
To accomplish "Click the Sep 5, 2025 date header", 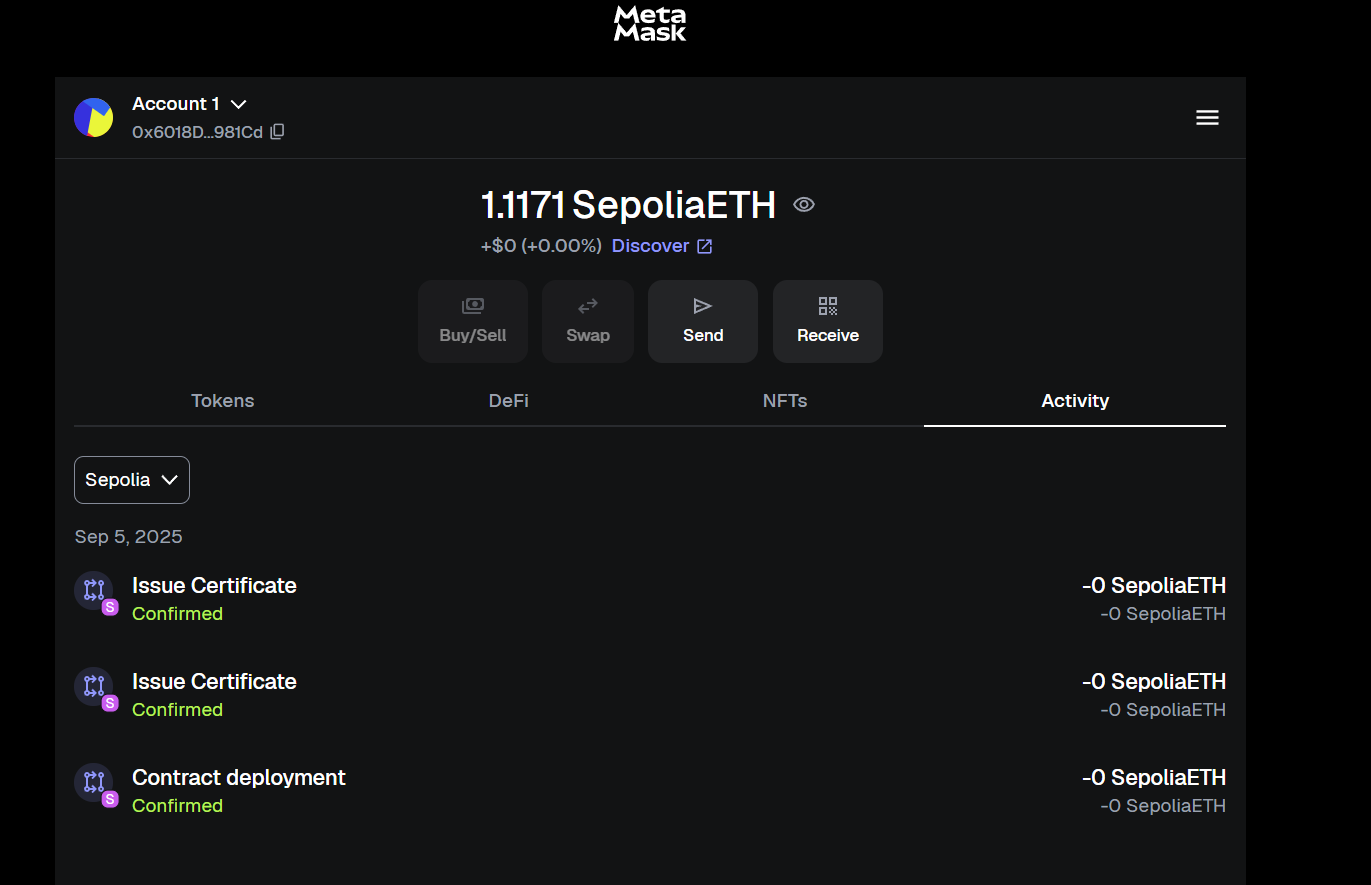I will point(128,536).
